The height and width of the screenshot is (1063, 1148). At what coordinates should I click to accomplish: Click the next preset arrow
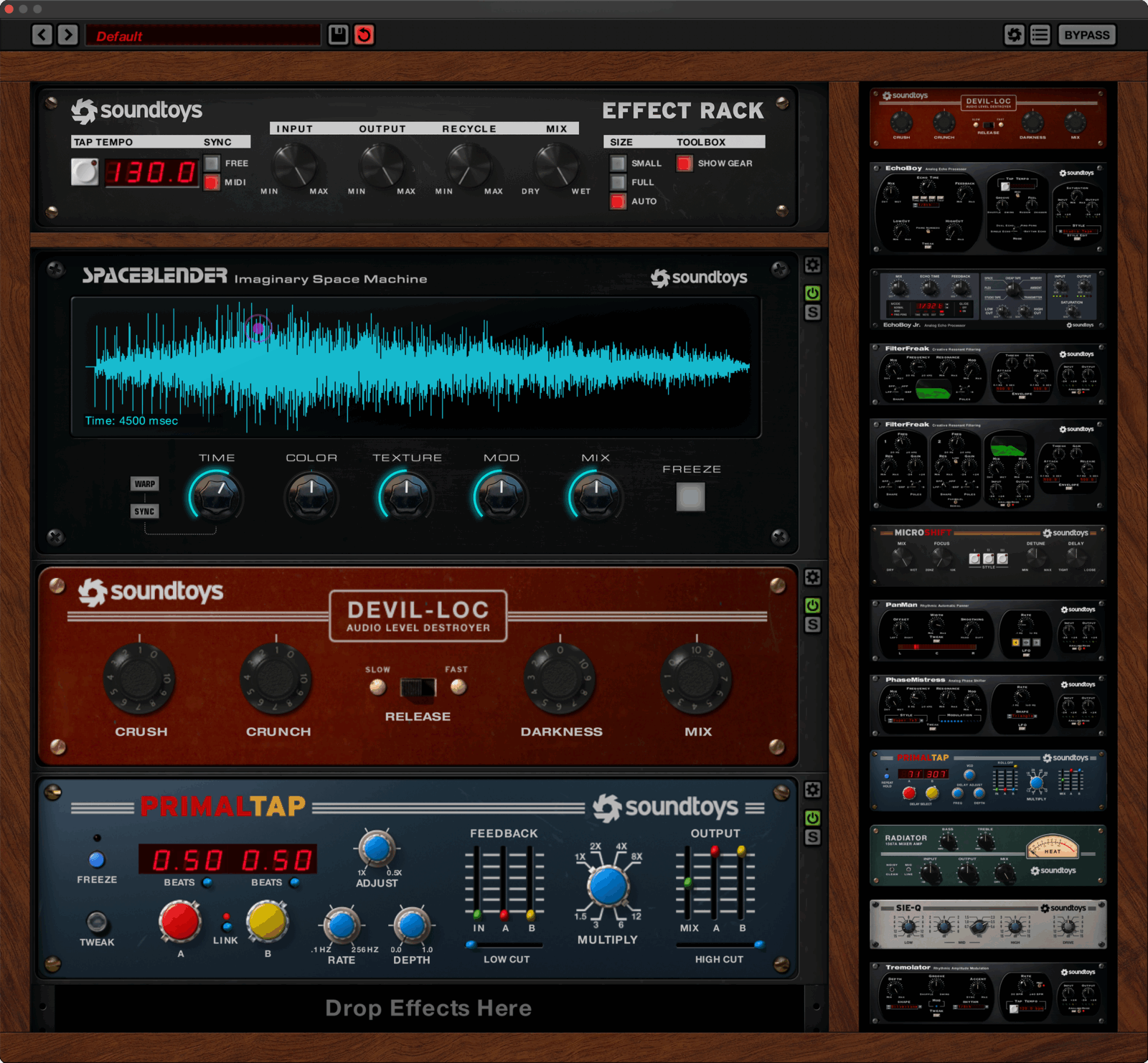coord(68,35)
